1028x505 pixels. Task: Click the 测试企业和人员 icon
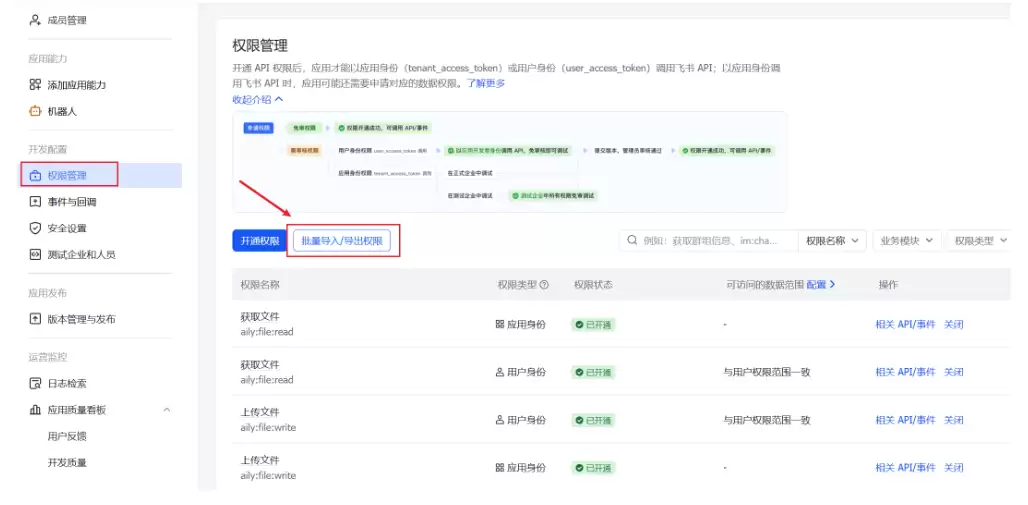[x=35, y=254]
